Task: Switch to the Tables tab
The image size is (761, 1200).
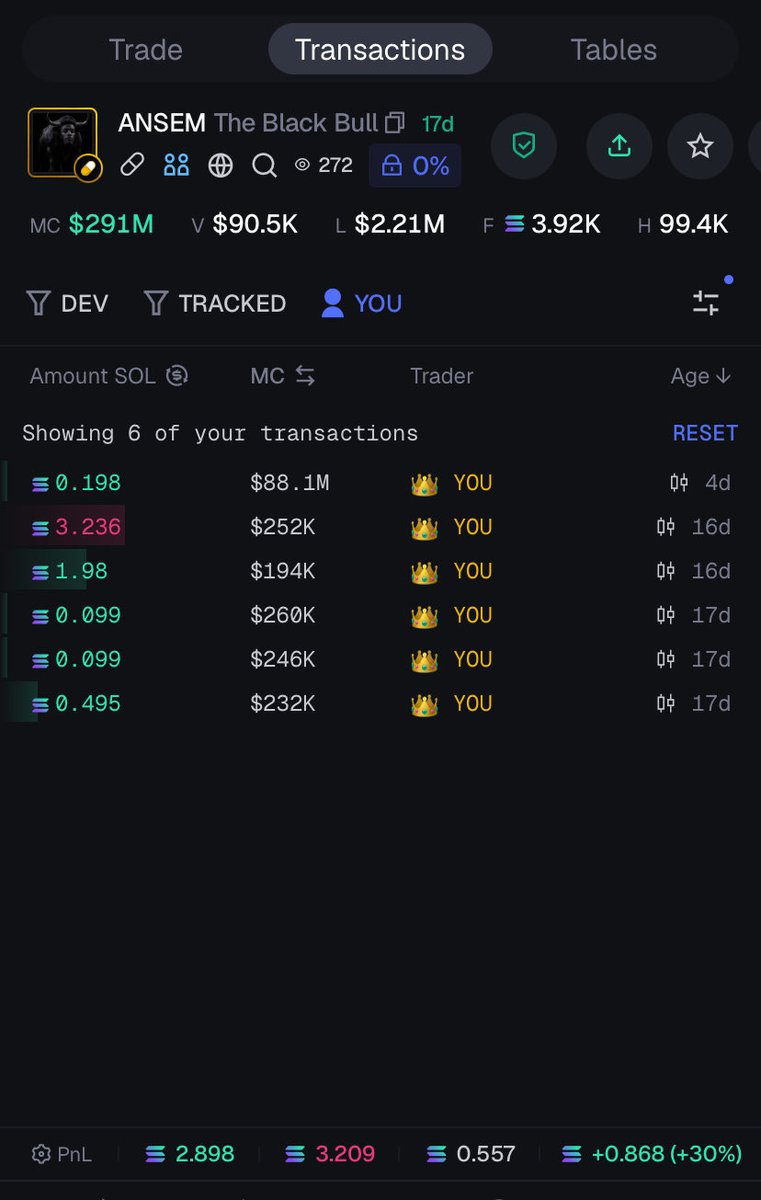Action: pos(614,50)
